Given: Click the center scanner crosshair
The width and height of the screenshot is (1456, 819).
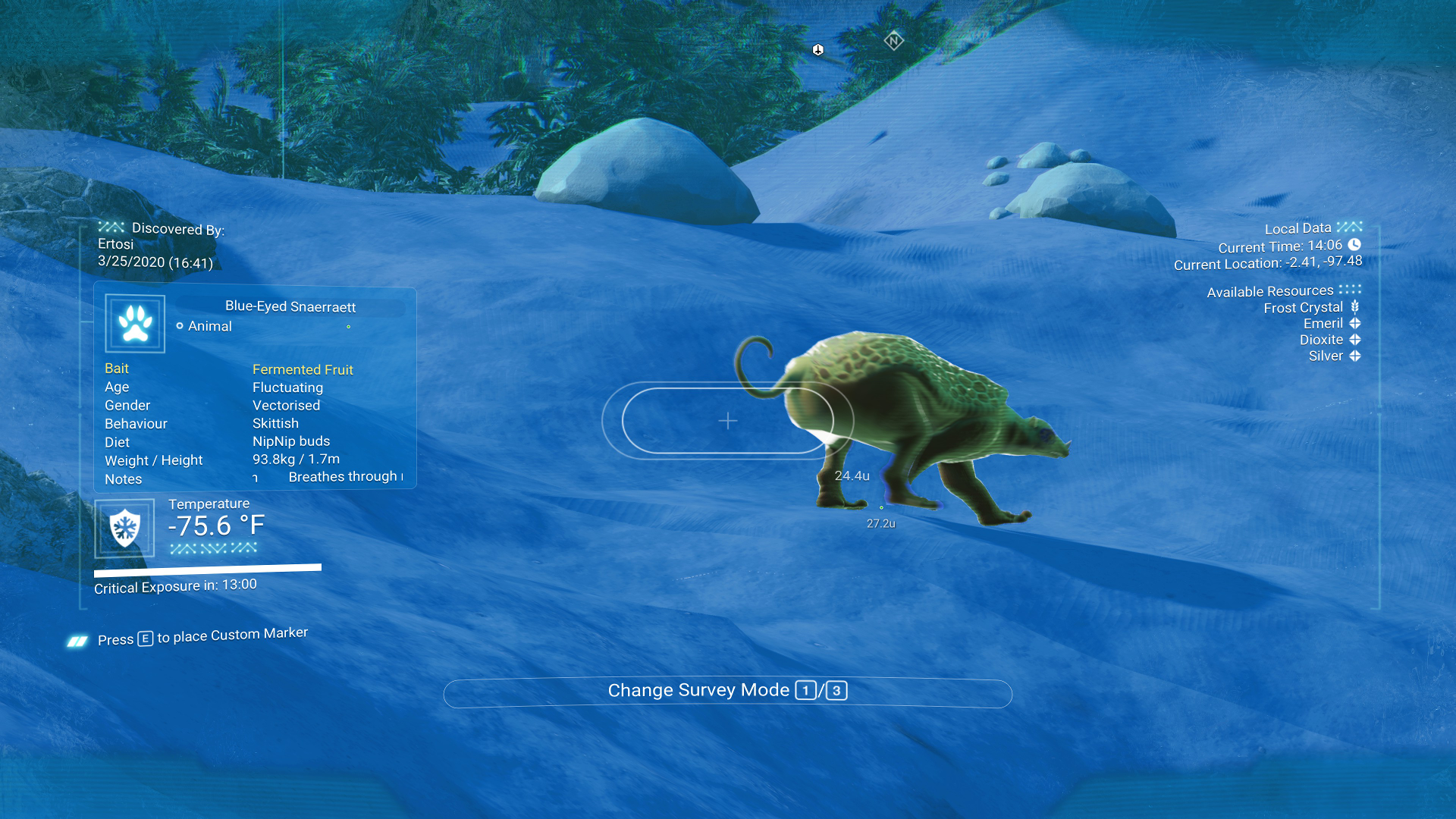Looking at the screenshot, I should coord(728,421).
